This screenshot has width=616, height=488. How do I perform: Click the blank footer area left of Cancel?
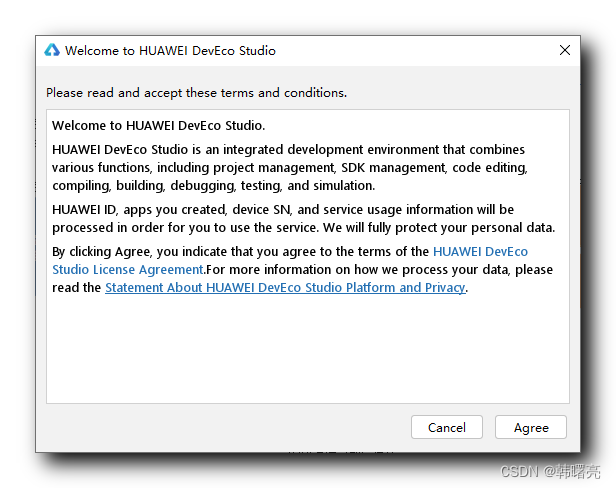click(220, 427)
